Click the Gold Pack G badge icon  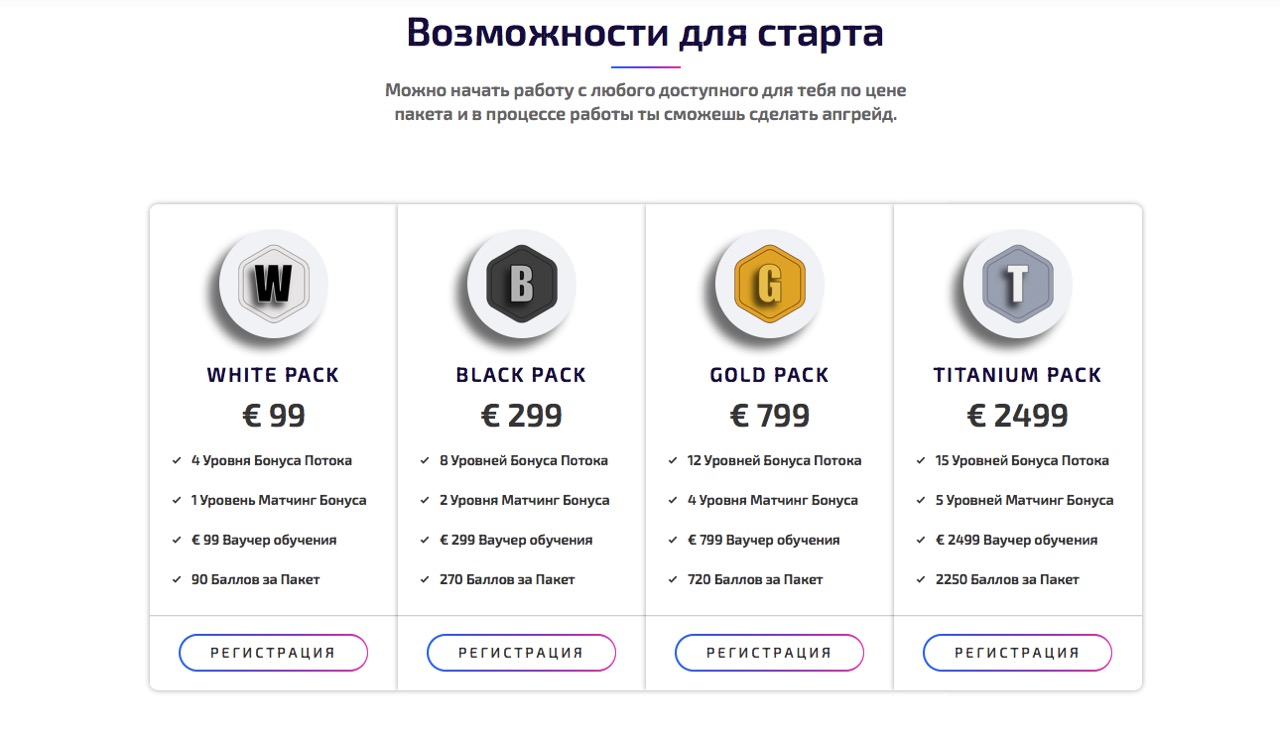pyautogui.click(x=769, y=284)
